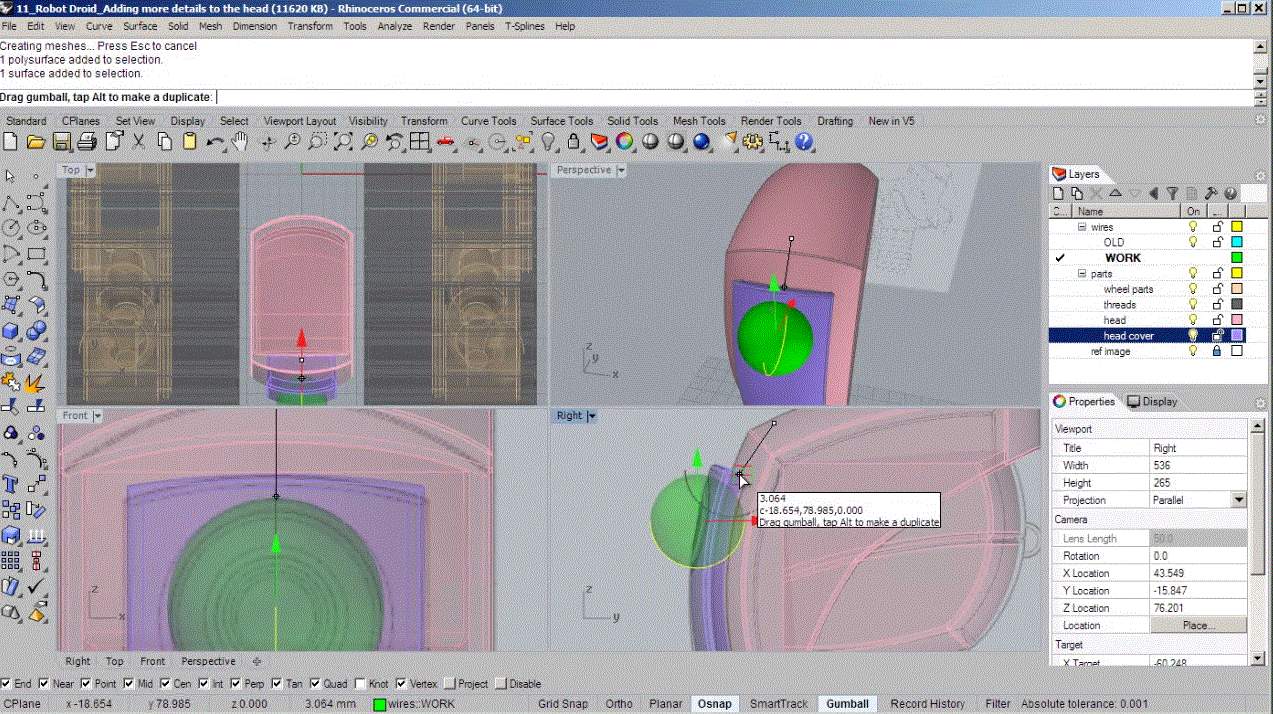The width and height of the screenshot is (1273, 714).
Task: Click the padlock Lock objects icon
Action: [x=574, y=142]
